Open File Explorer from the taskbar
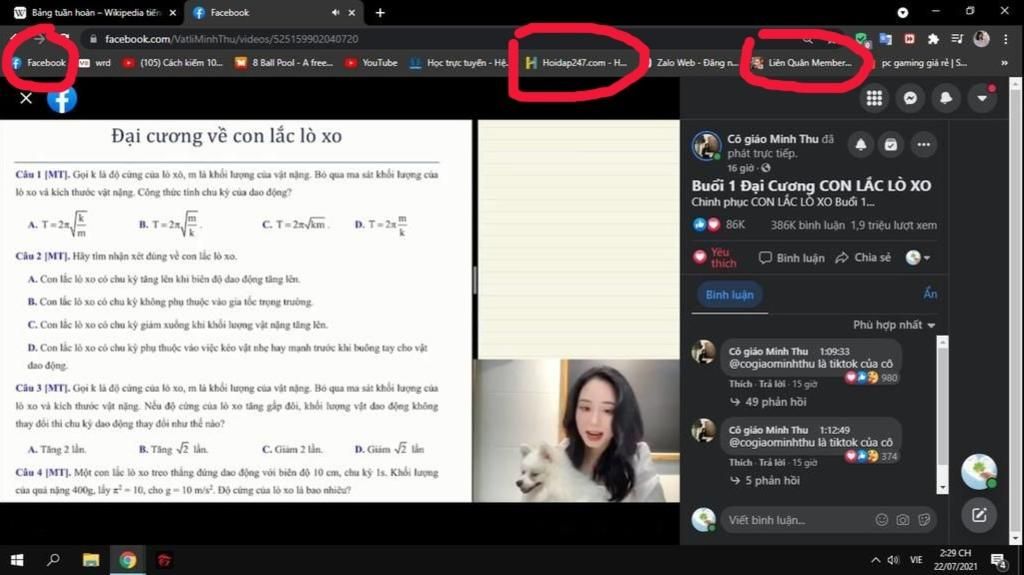1024x575 pixels. pyautogui.click(x=91, y=560)
